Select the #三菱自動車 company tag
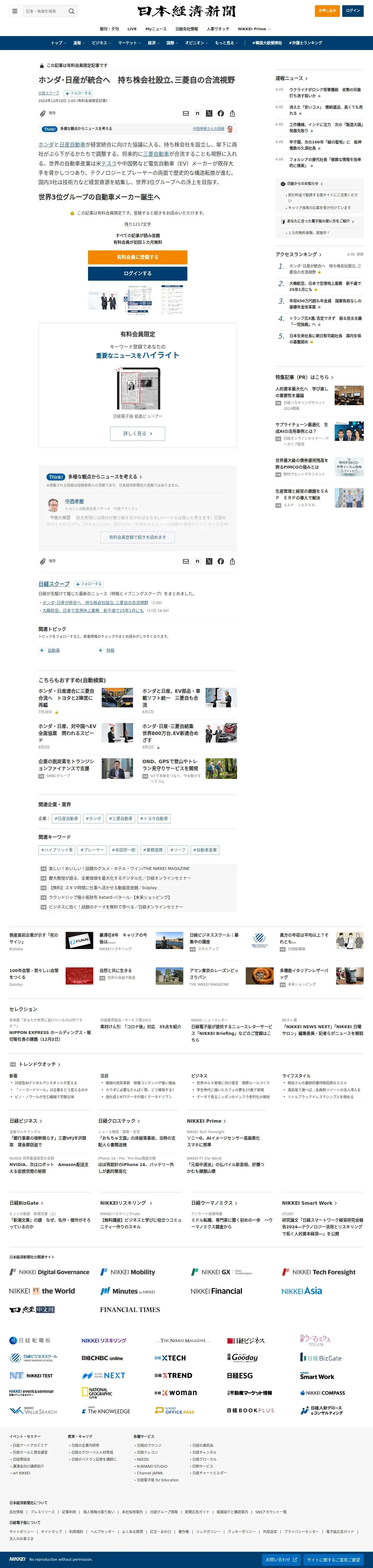 [121, 819]
